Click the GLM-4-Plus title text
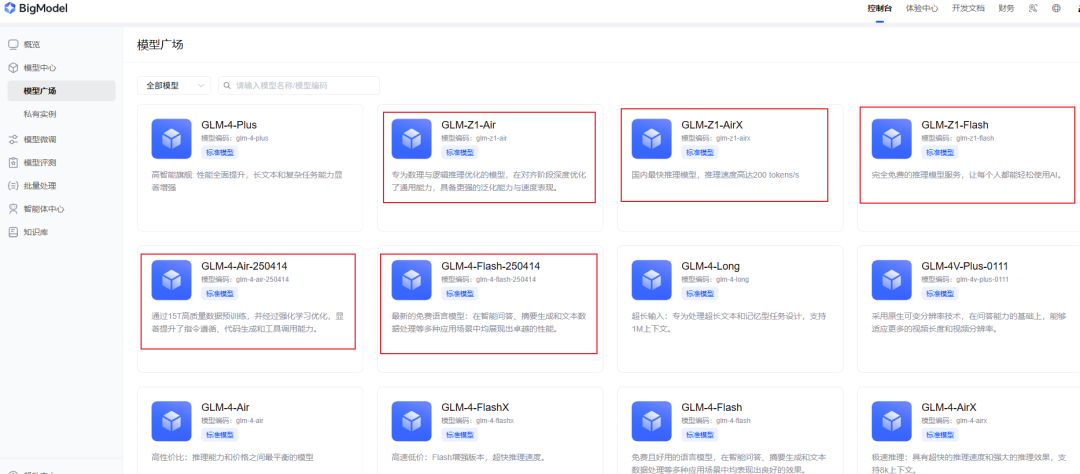 [229, 125]
